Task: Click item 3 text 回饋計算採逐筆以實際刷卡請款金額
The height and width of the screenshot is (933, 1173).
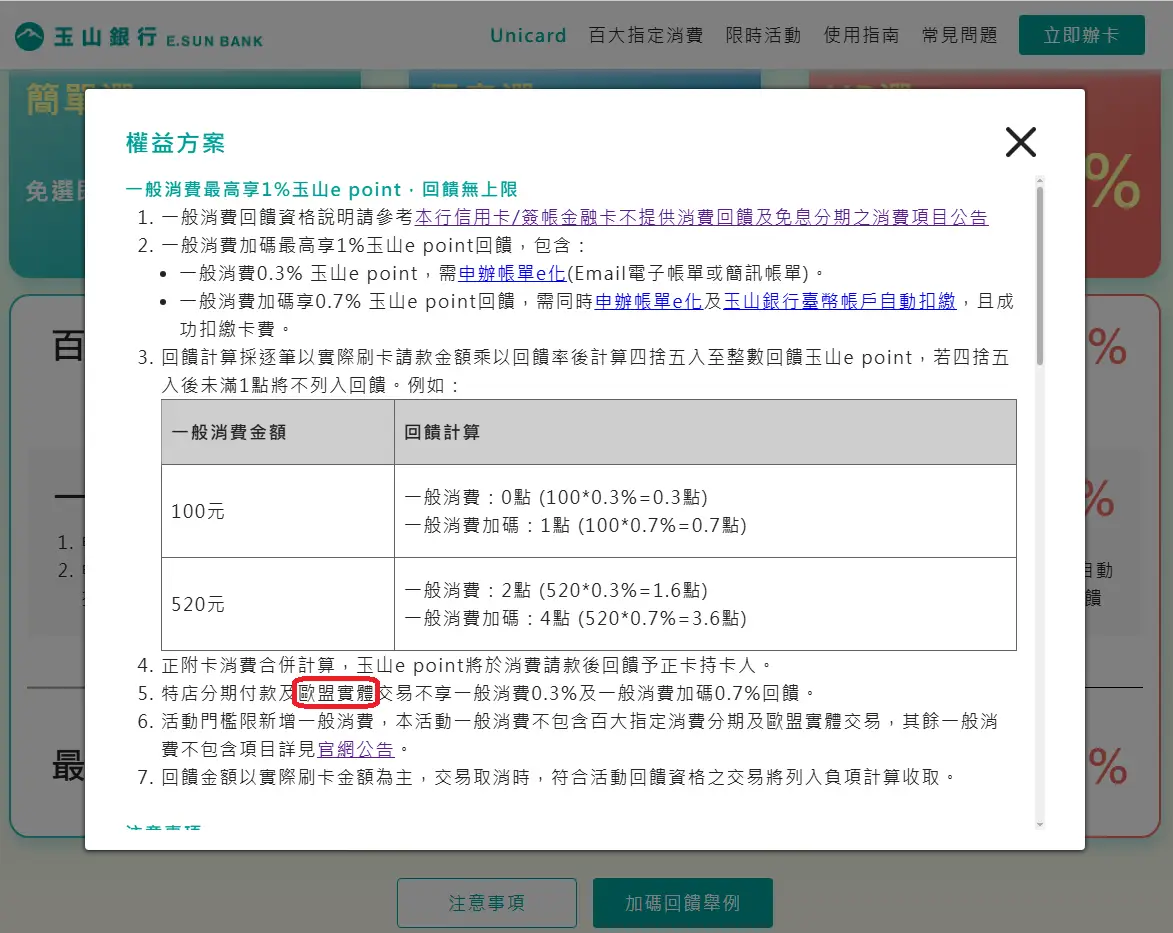Action: tap(316, 357)
